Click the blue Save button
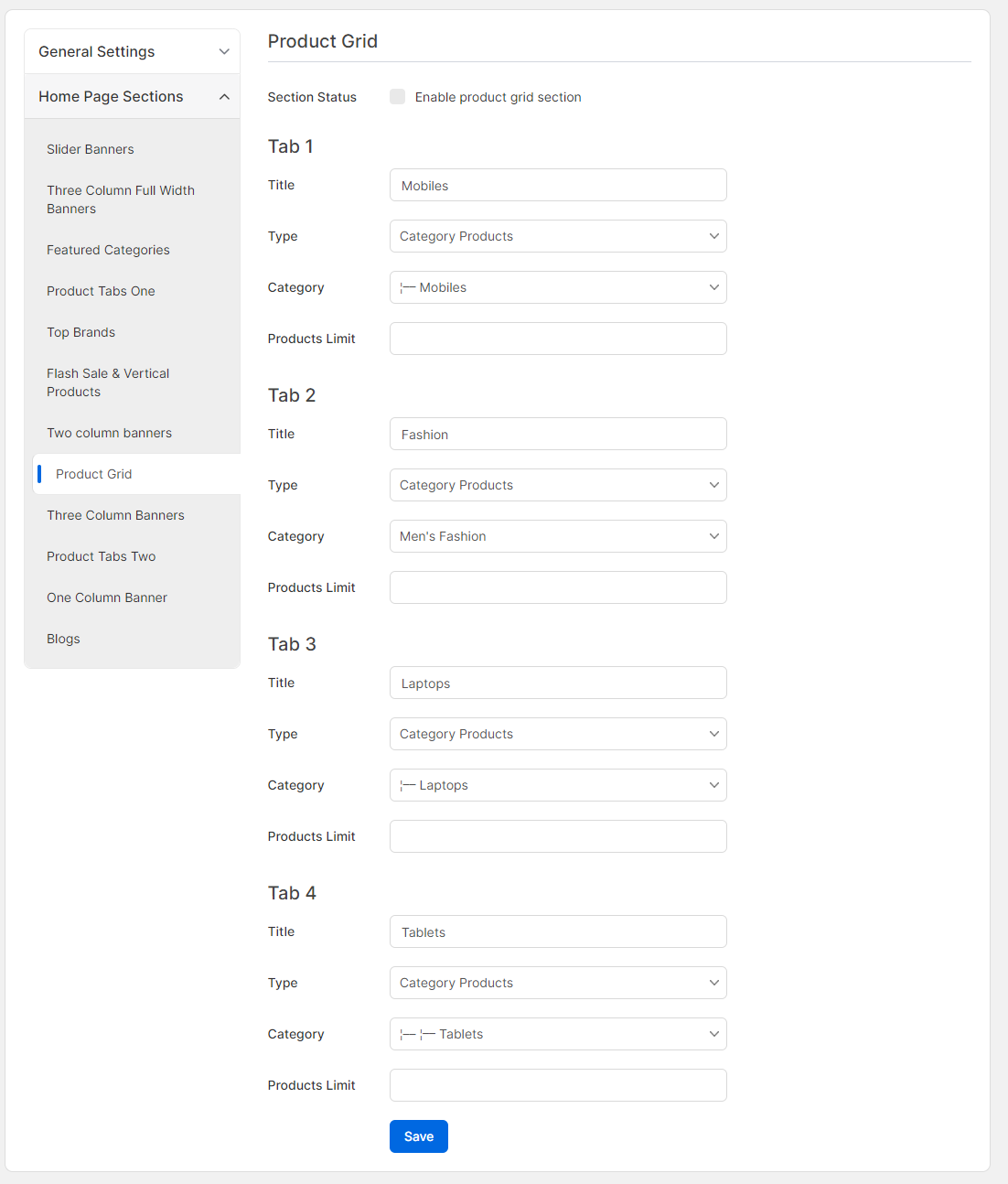This screenshot has height=1184, width=1008. pyautogui.click(x=419, y=1136)
